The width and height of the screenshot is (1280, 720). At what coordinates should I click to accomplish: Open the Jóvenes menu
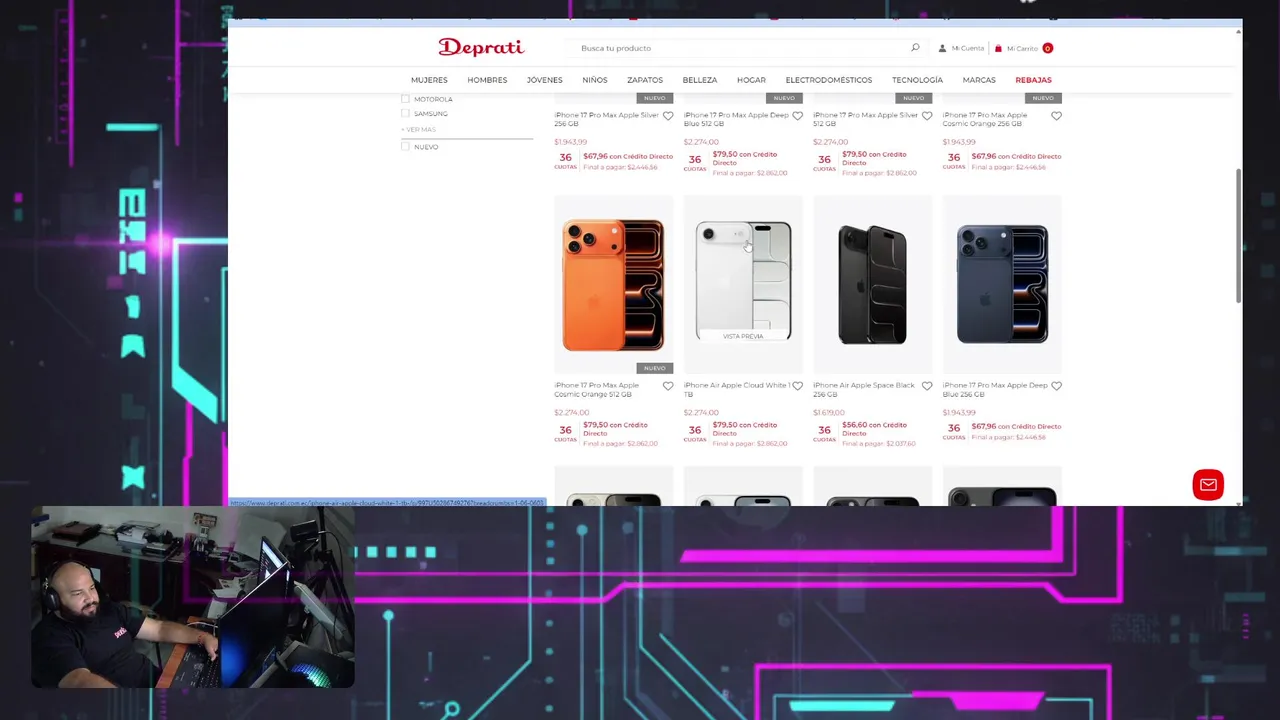click(544, 80)
